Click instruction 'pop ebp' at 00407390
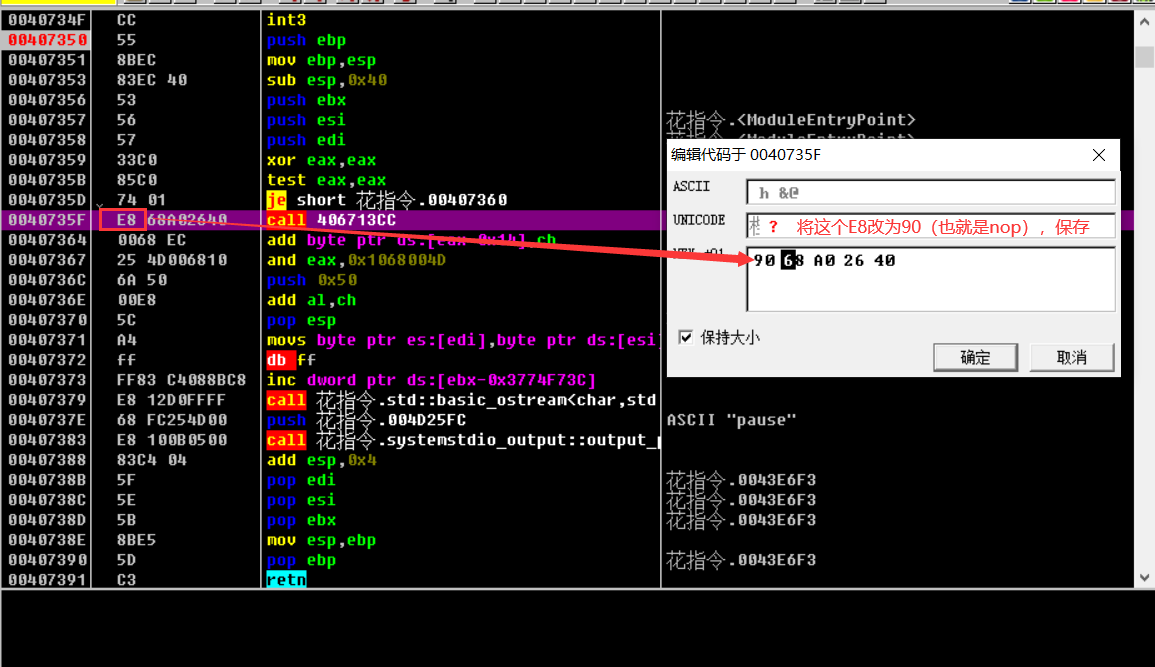1155x667 pixels. (301, 560)
